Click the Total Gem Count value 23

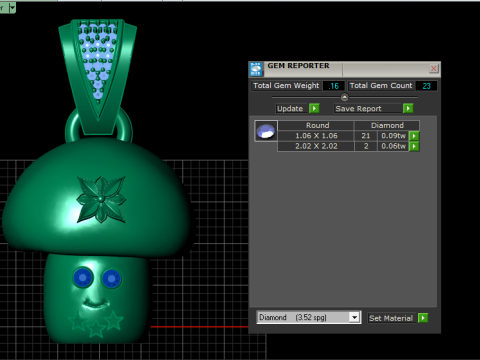coord(426,86)
